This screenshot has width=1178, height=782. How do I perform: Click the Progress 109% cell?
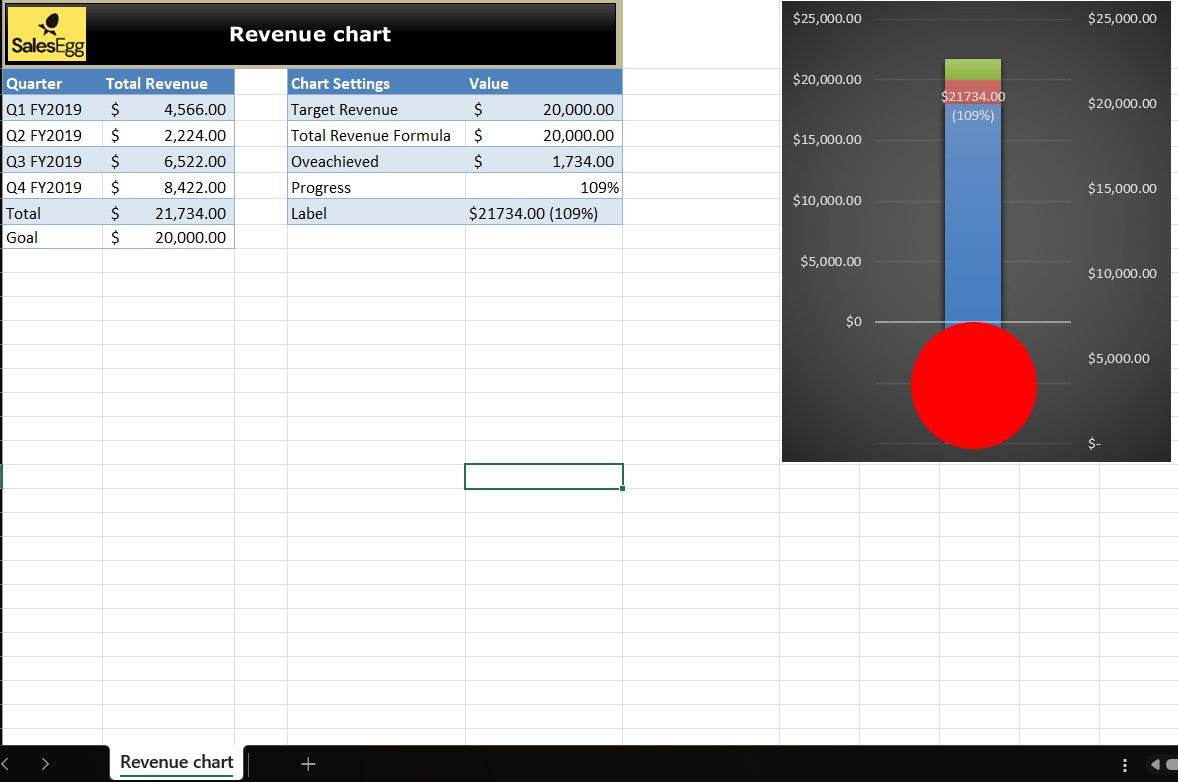coord(543,188)
